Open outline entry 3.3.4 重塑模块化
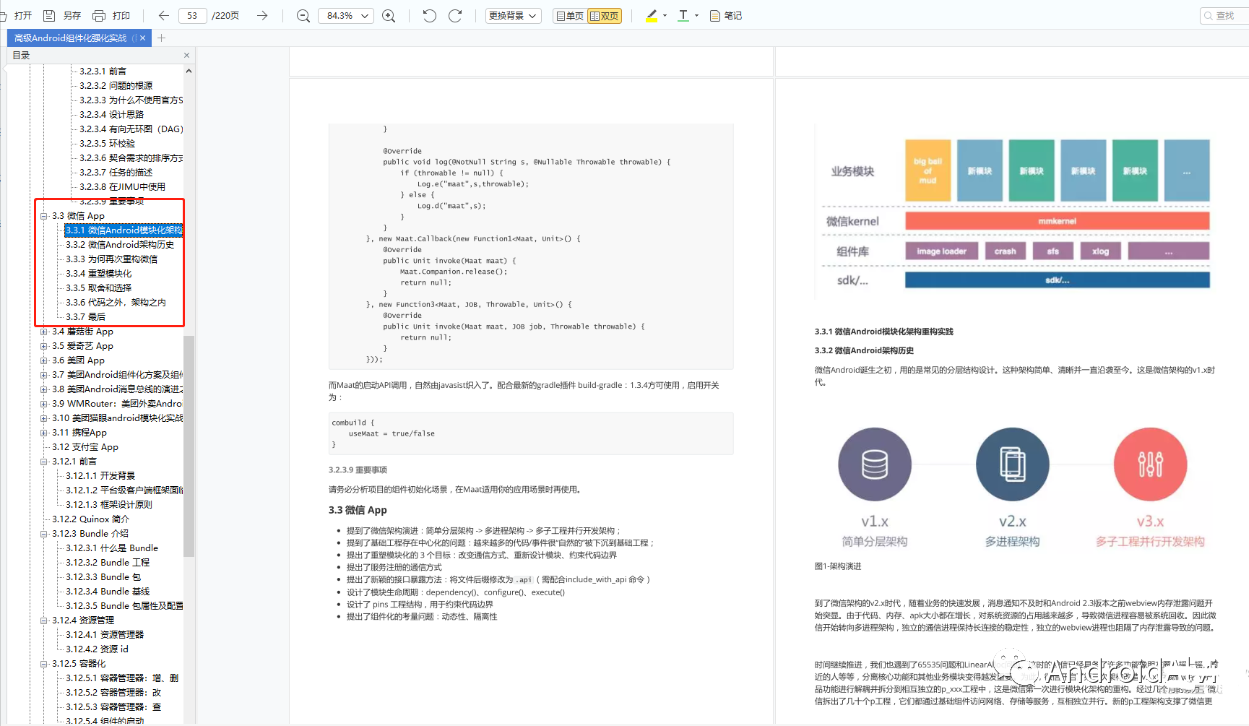The height and width of the screenshot is (726, 1249). coord(98,273)
